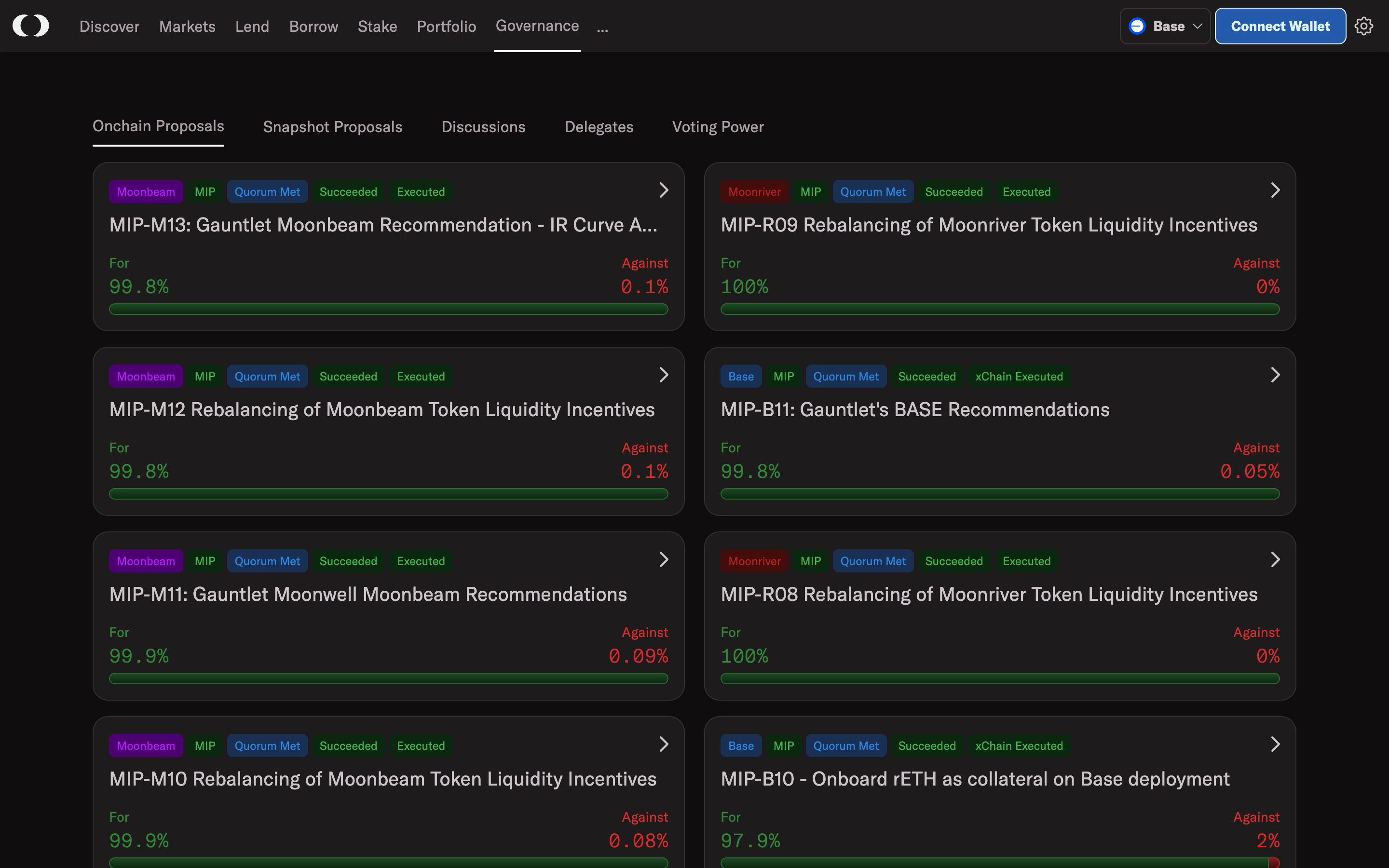Viewport: 1389px width, 868px height.
Task: Open MIP-M11 using its chevron arrow
Action: click(x=664, y=559)
